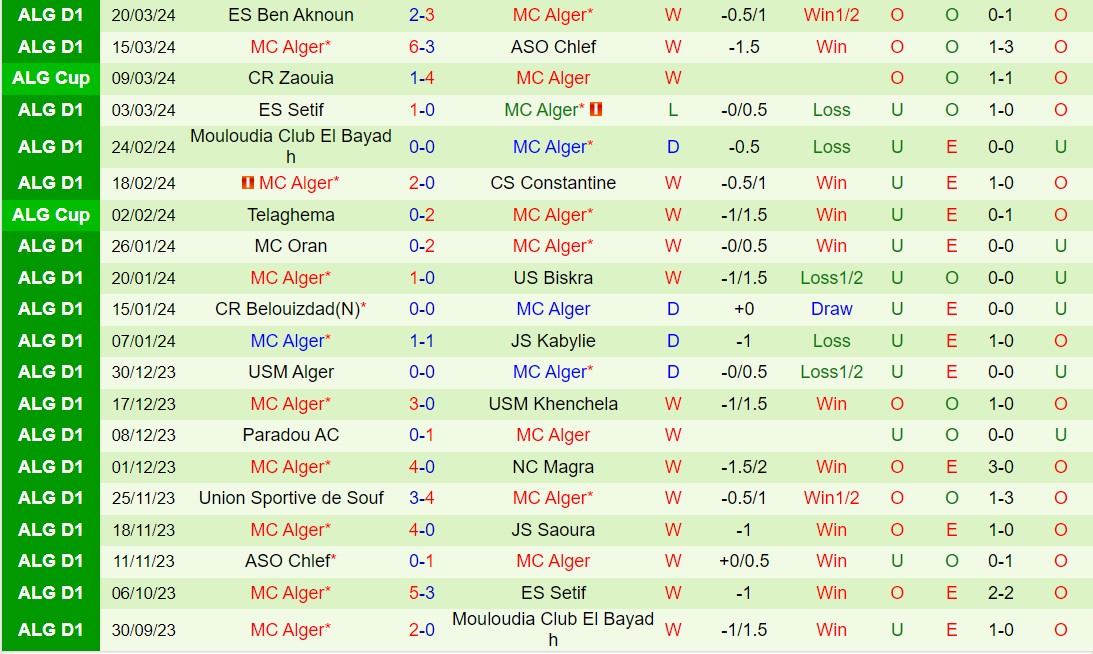1093x654 pixels.
Task: Click the Telaghema team name
Action: [291, 215]
